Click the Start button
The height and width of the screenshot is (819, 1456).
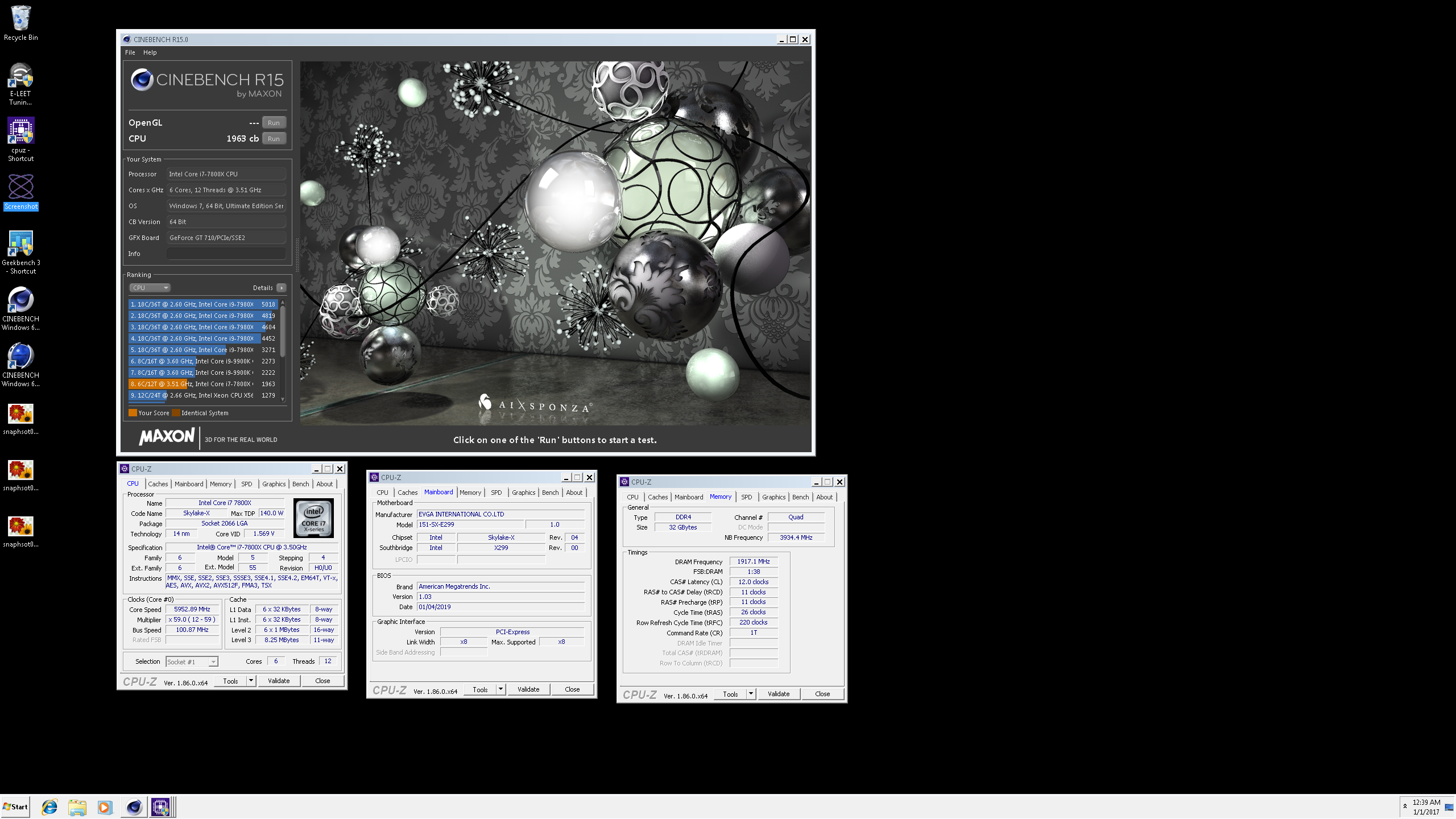15,806
